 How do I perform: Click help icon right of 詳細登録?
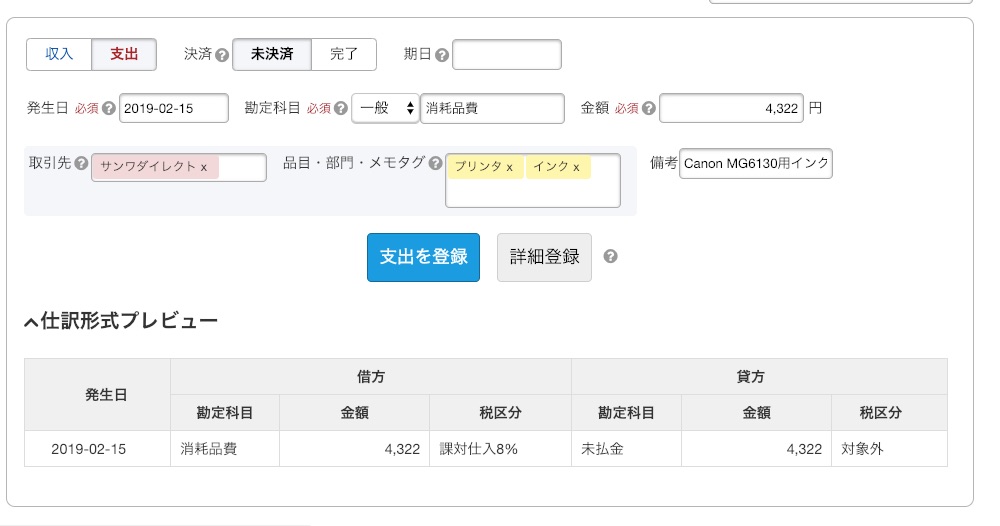[x=610, y=256]
